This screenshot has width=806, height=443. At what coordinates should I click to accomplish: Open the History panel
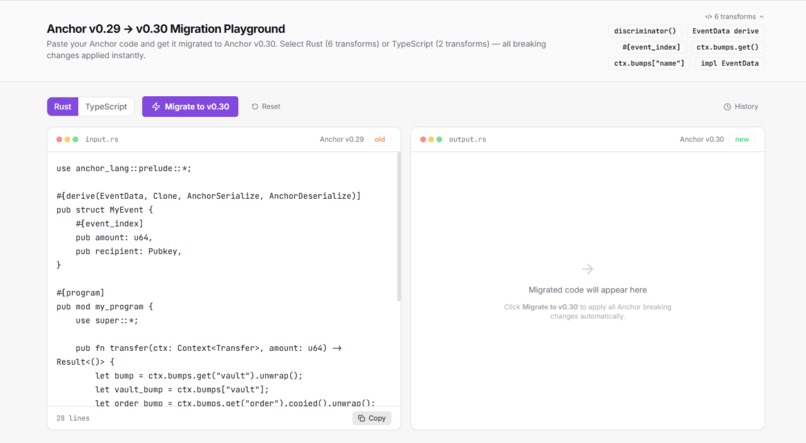[x=741, y=106]
